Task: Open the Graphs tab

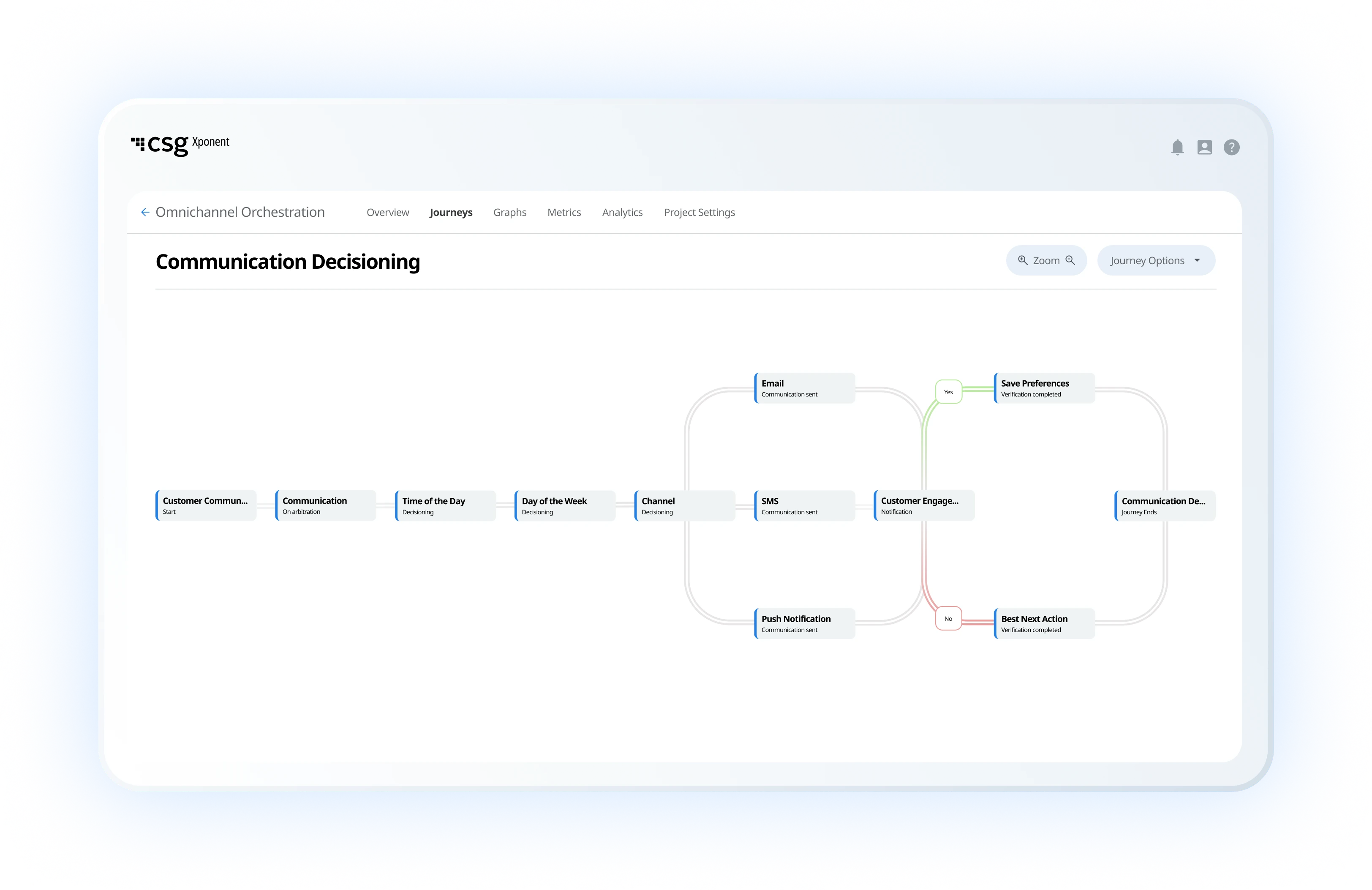Action: pyautogui.click(x=509, y=212)
